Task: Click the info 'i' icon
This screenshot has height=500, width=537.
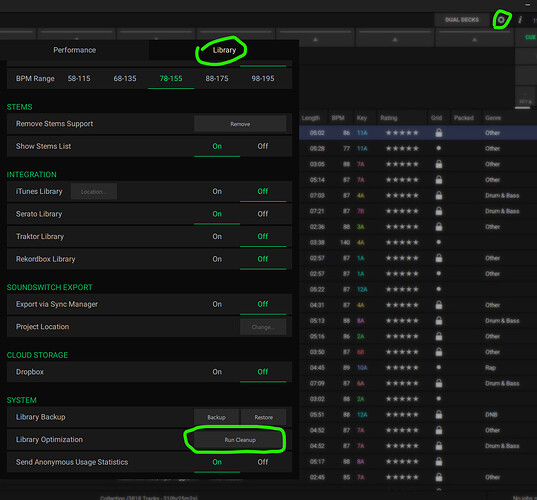Action: click(520, 20)
